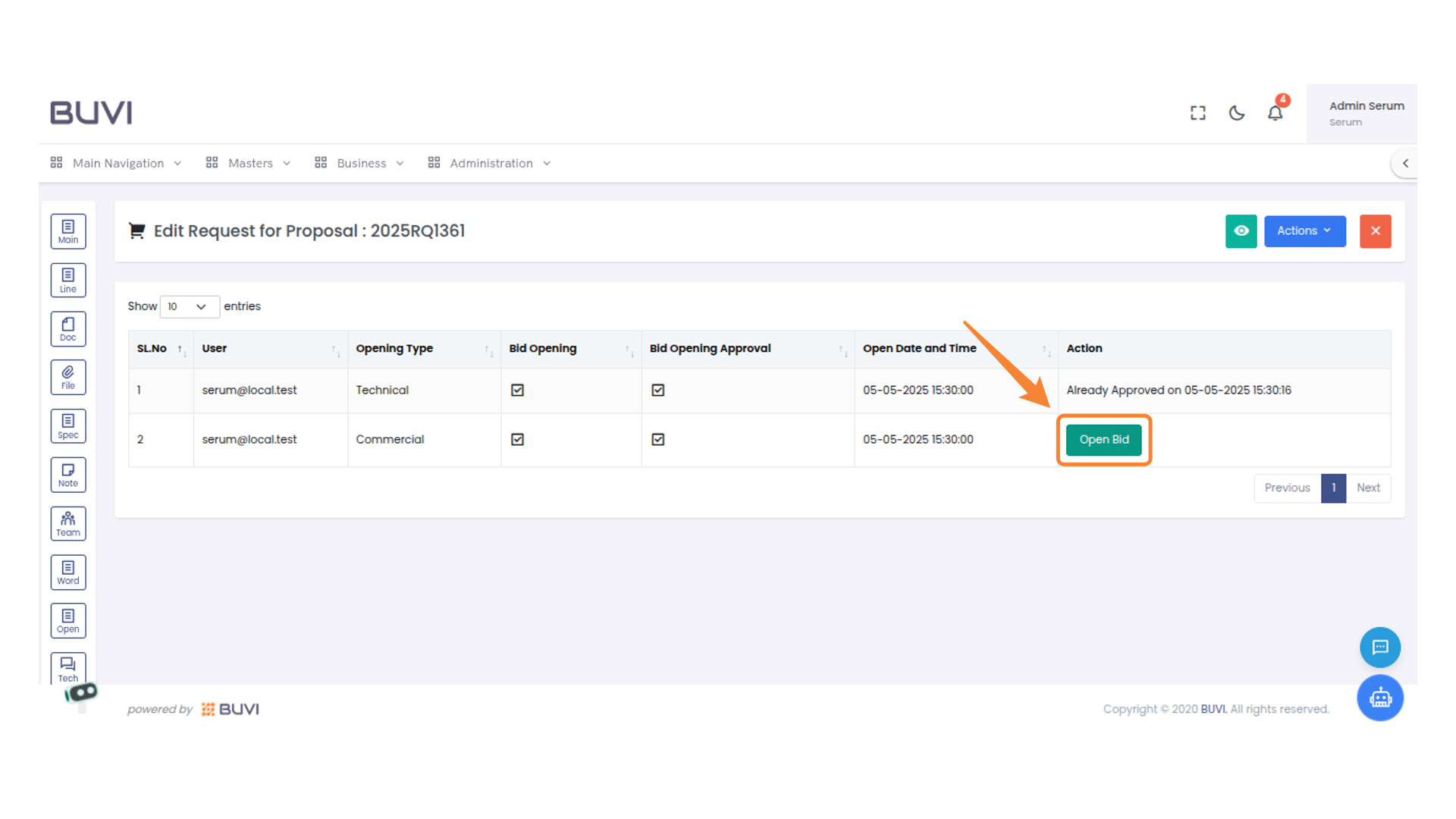The width and height of the screenshot is (1456, 819).
Task: Toggle Bid Opening Approval checkbox for Commercial row
Action: (657, 439)
